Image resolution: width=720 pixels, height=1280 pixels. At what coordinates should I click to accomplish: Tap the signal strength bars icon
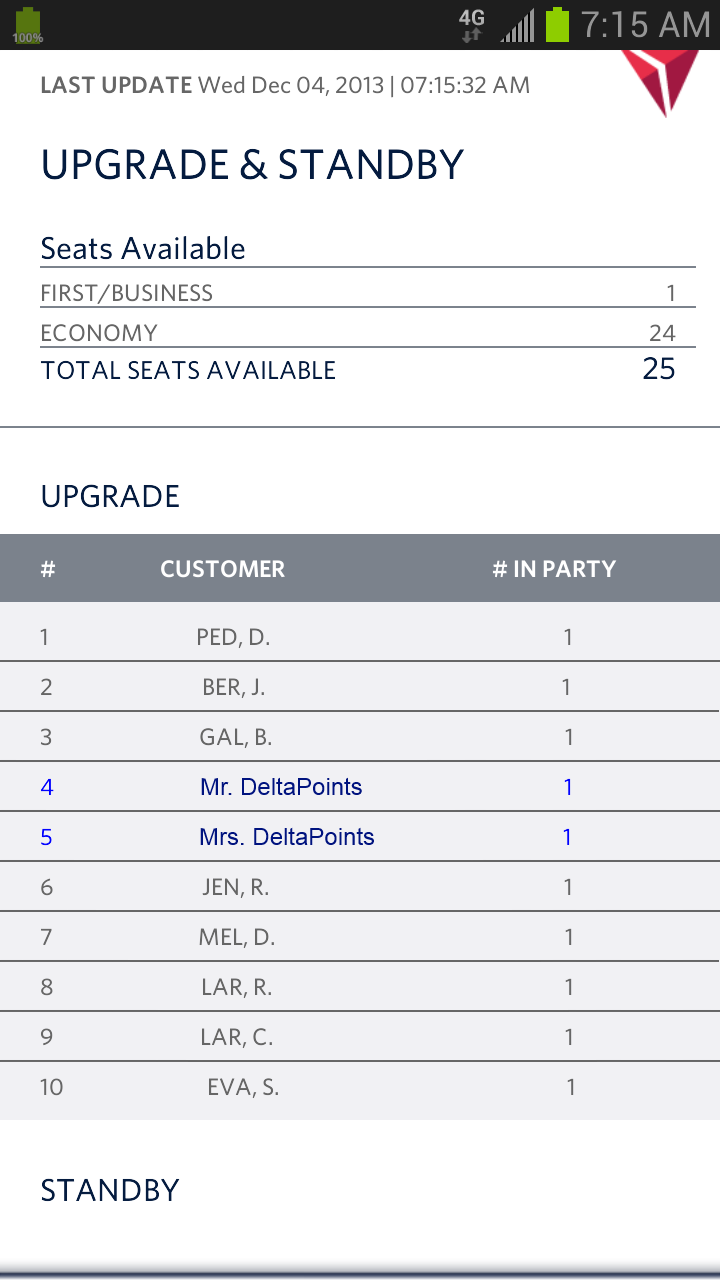click(517, 25)
